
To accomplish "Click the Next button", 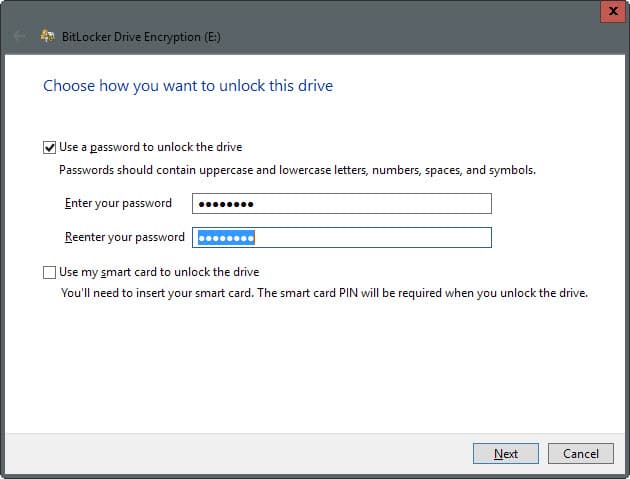I will click(505, 453).
